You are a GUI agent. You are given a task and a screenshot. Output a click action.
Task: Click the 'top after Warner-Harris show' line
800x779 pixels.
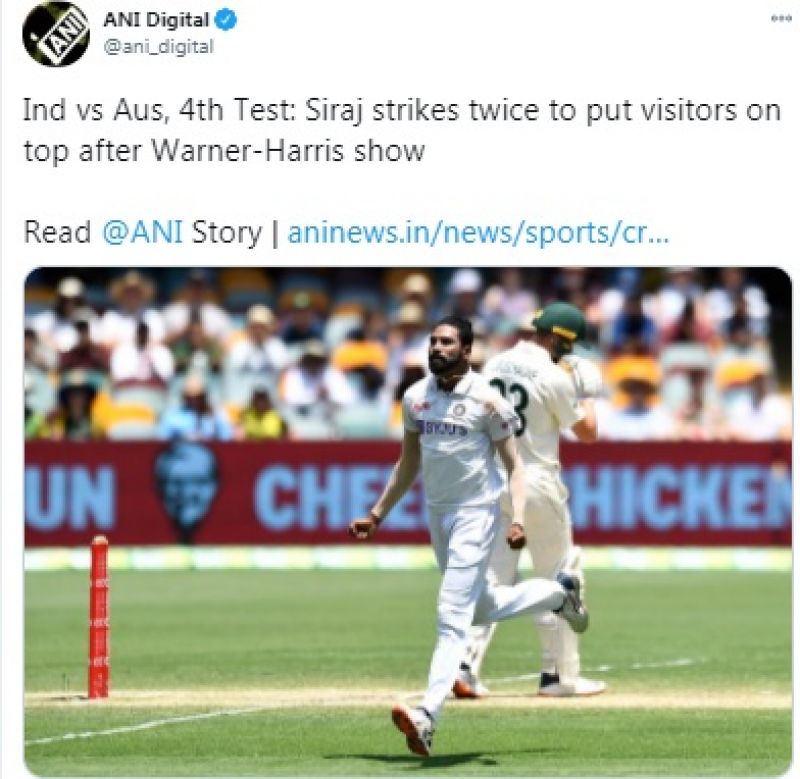point(224,151)
